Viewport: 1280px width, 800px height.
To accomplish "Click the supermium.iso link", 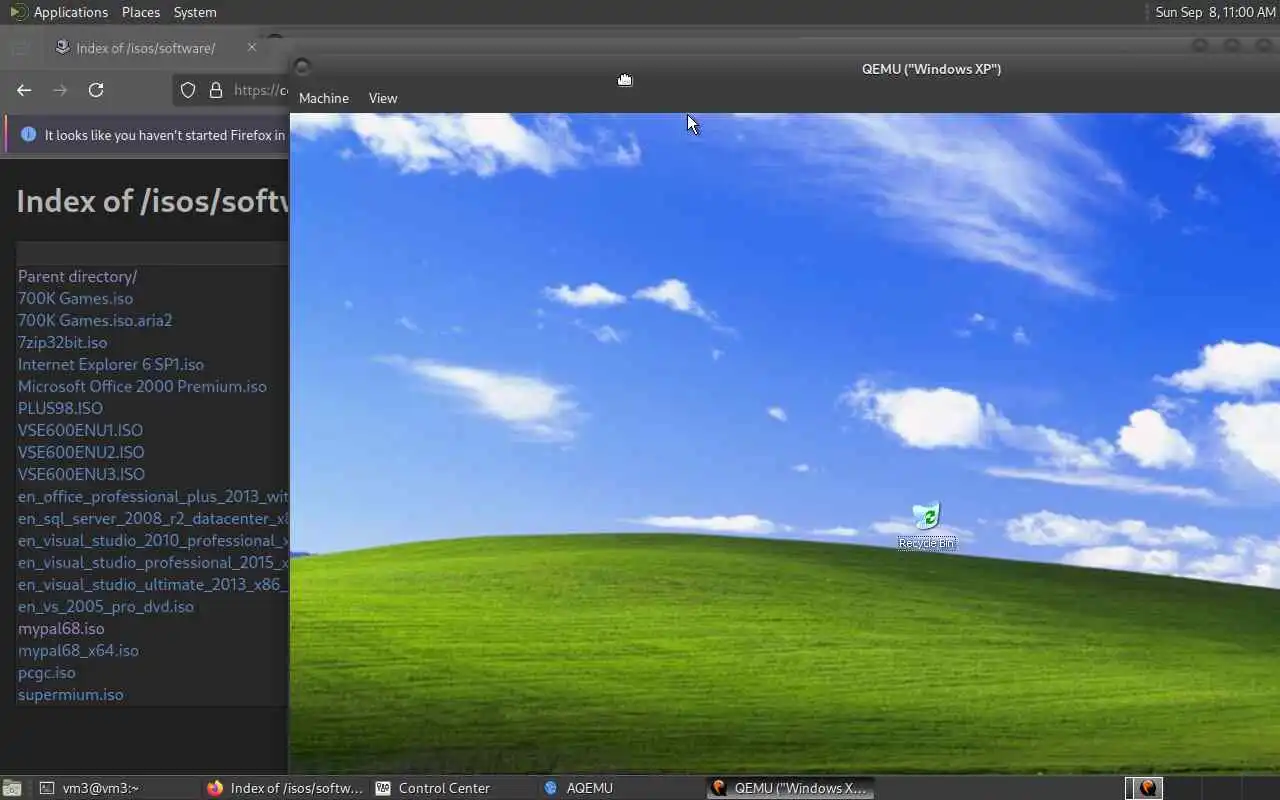I will [x=71, y=694].
